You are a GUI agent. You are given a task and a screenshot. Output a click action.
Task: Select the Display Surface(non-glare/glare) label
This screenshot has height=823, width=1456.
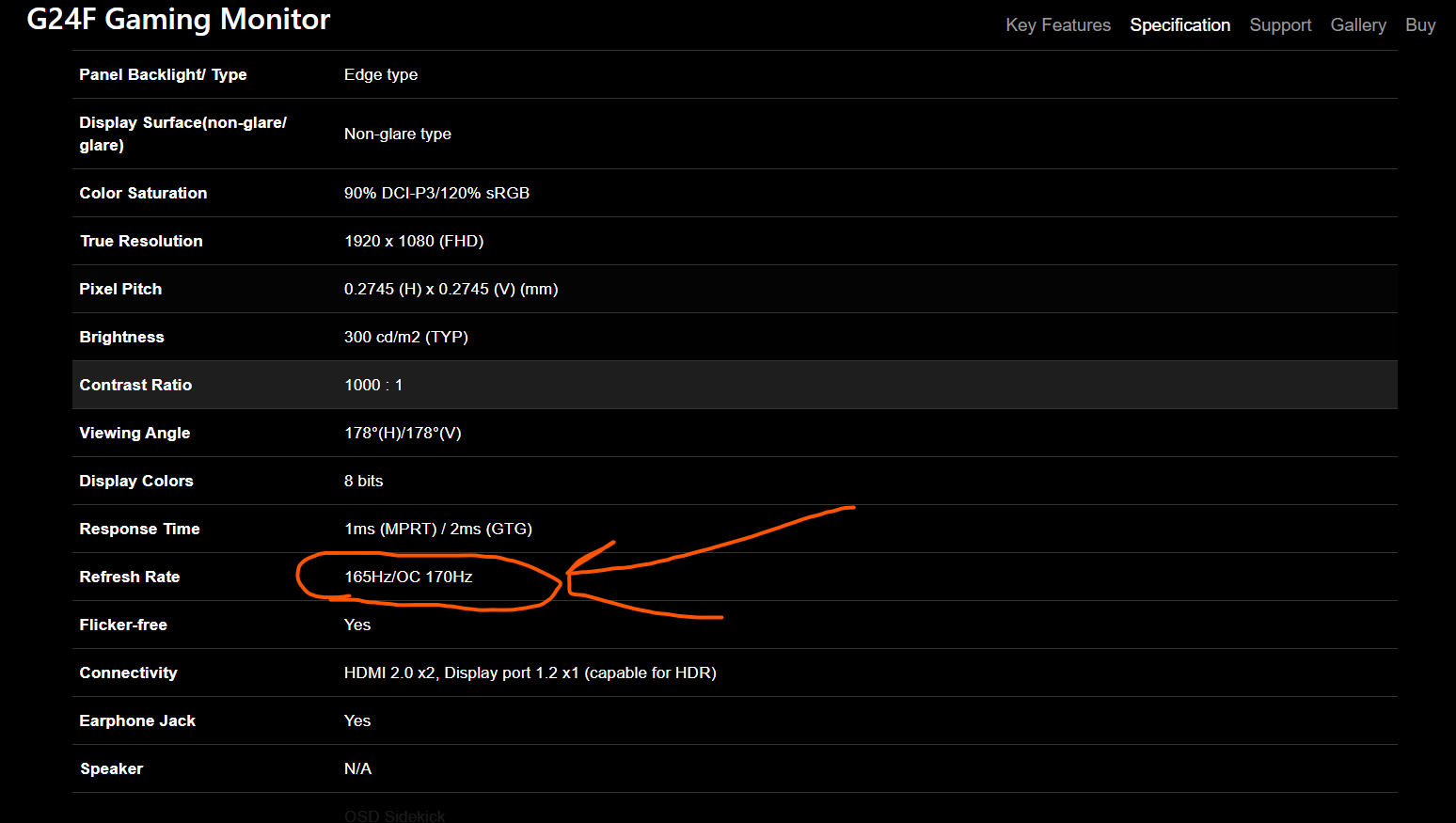pyautogui.click(x=182, y=134)
